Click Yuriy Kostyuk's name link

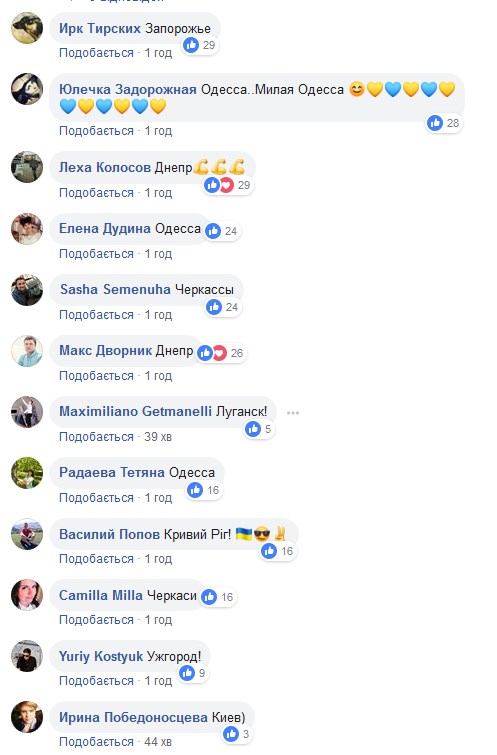point(101,656)
